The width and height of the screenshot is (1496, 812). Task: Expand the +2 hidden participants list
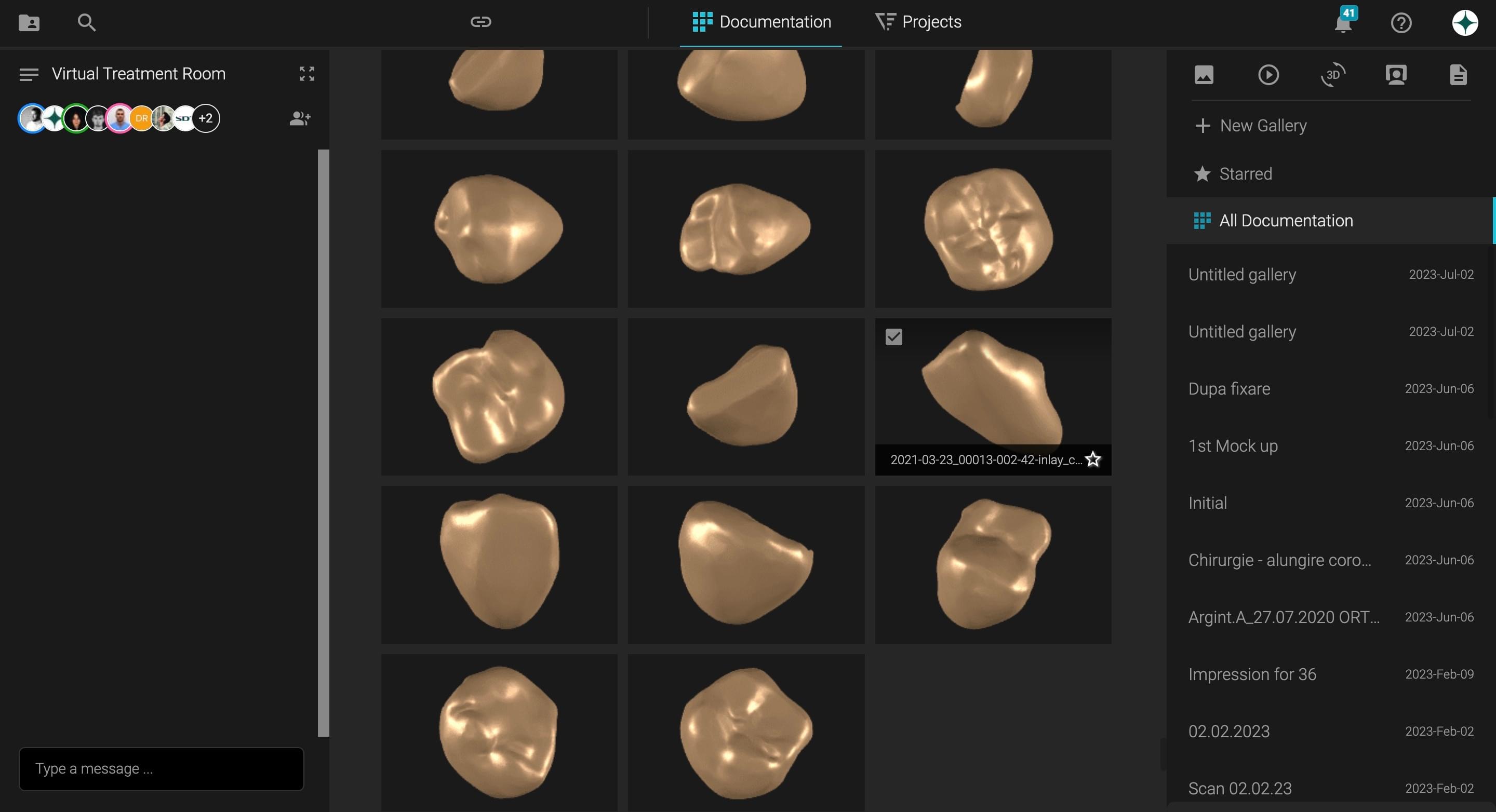click(206, 118)
